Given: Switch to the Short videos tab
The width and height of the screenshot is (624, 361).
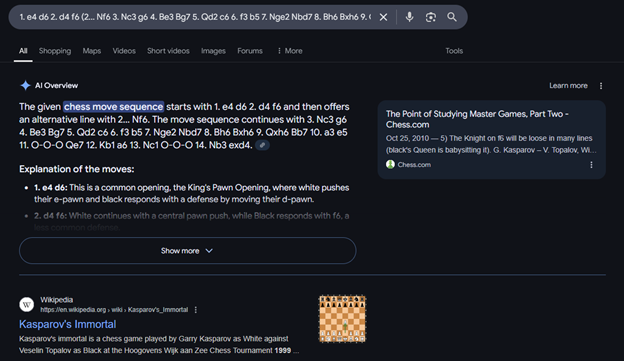Looking at the screenshot, I should pyautogui.click(x=168, y=51).
